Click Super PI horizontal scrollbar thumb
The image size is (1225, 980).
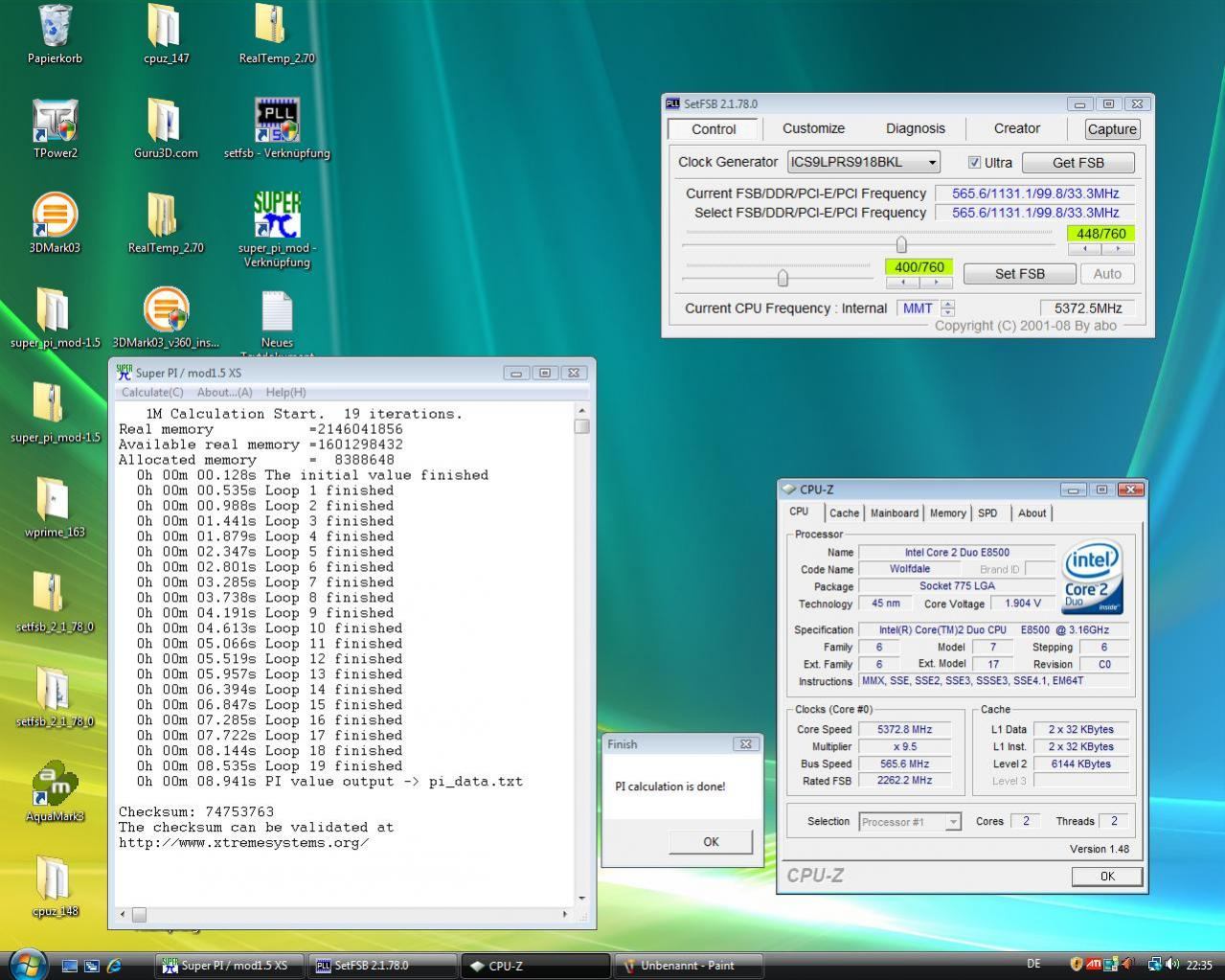[x=139, y=915]
